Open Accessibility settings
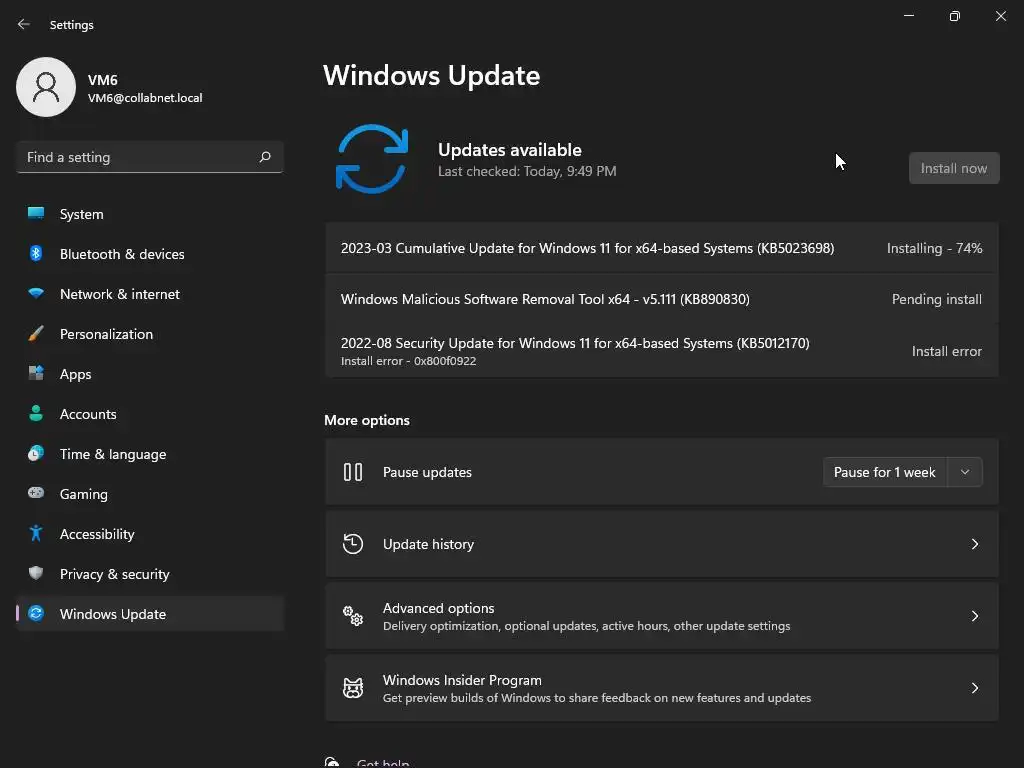The image size is (1024, 768). coord(150,534)
